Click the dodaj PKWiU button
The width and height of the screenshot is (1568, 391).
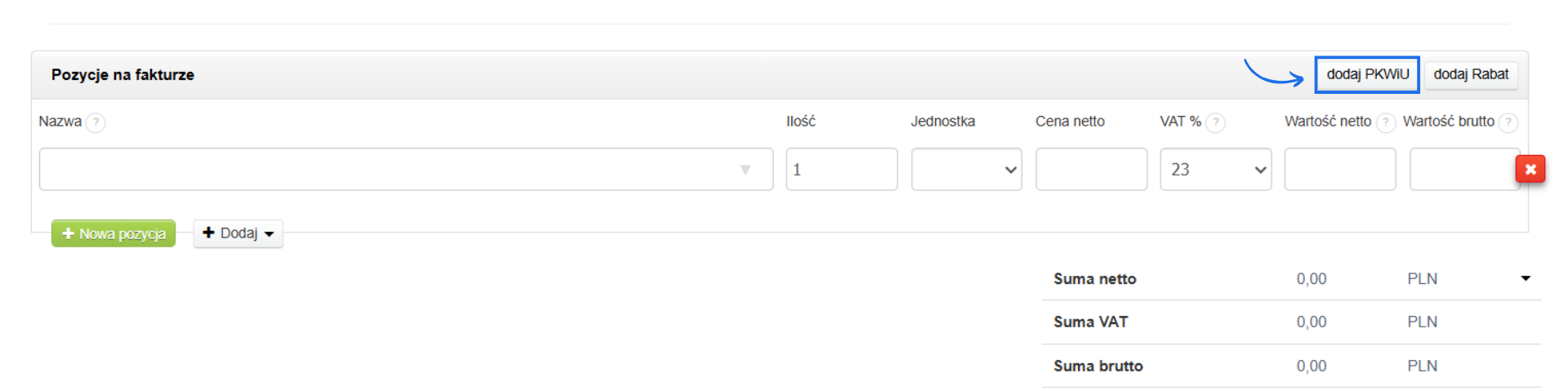click(x=1367, y=74)
